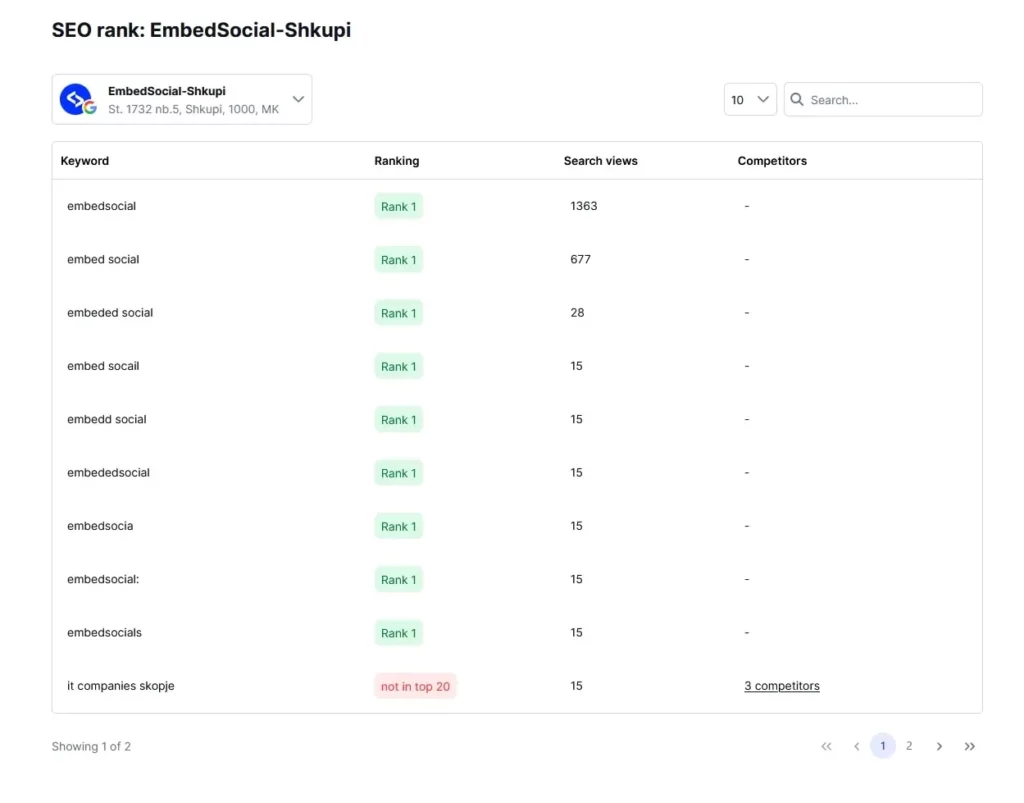Sort by Search views column header
Viewport: 1024px width, 803px height.
click(600, 161)
